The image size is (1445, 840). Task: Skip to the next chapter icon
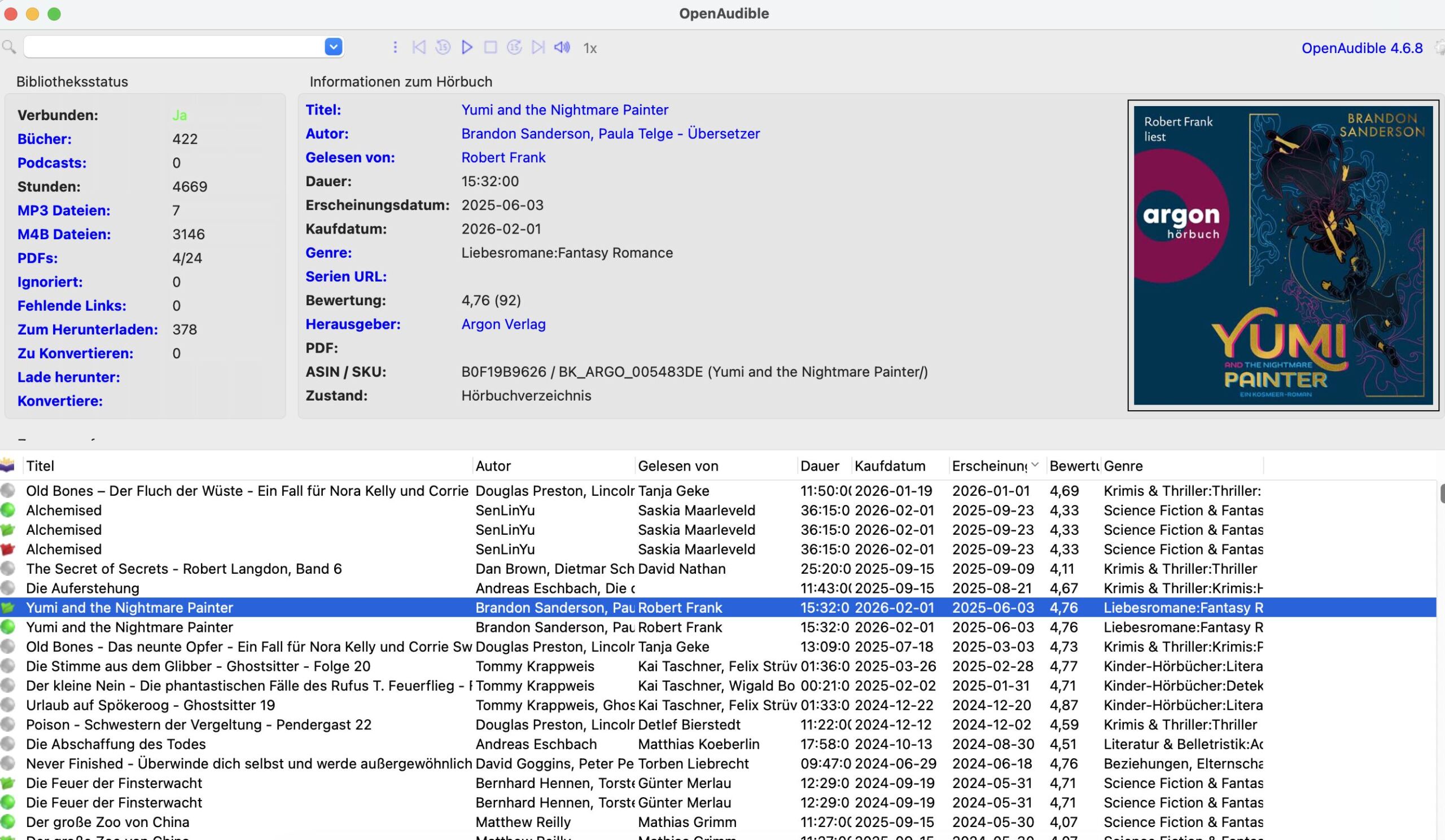tap(538, 47)
